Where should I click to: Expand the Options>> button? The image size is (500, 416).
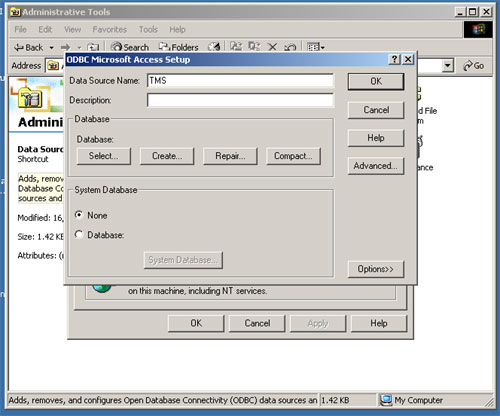tap(376, 269)
